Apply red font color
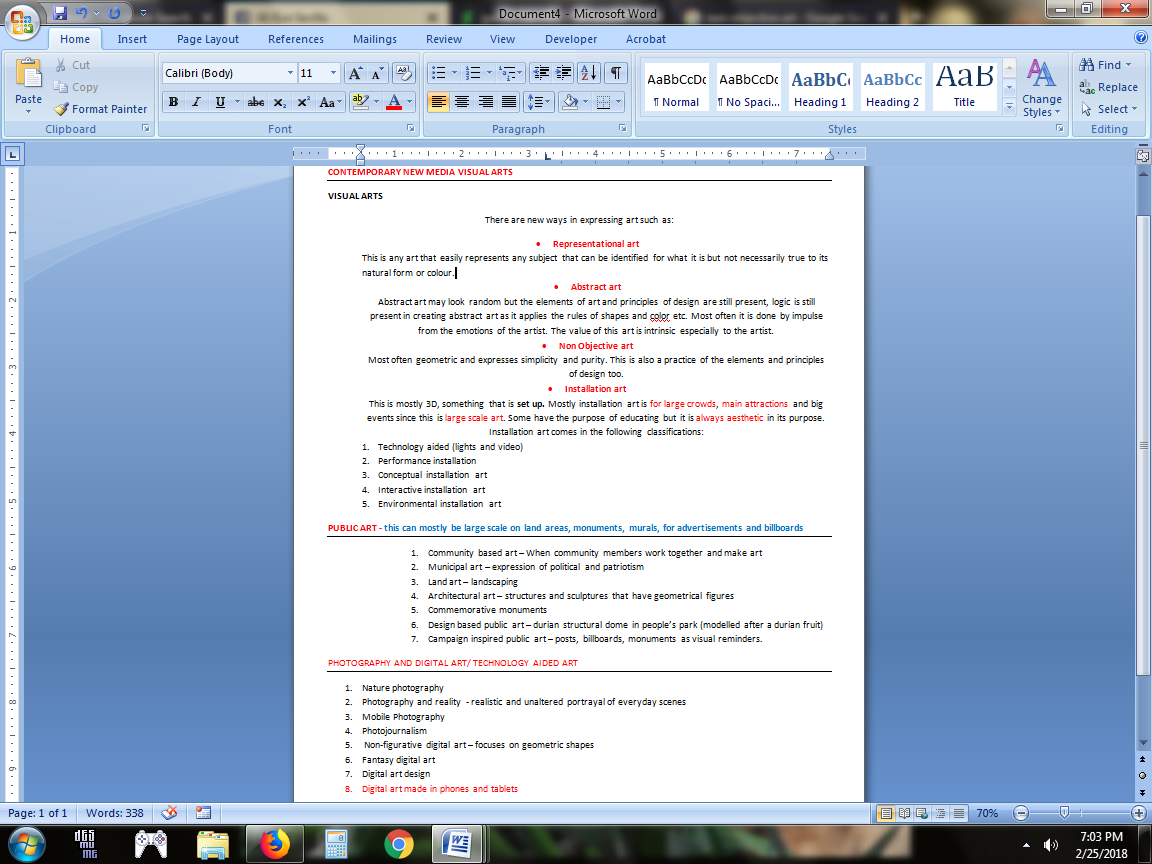1152x864 pixels. pos(394,102)
